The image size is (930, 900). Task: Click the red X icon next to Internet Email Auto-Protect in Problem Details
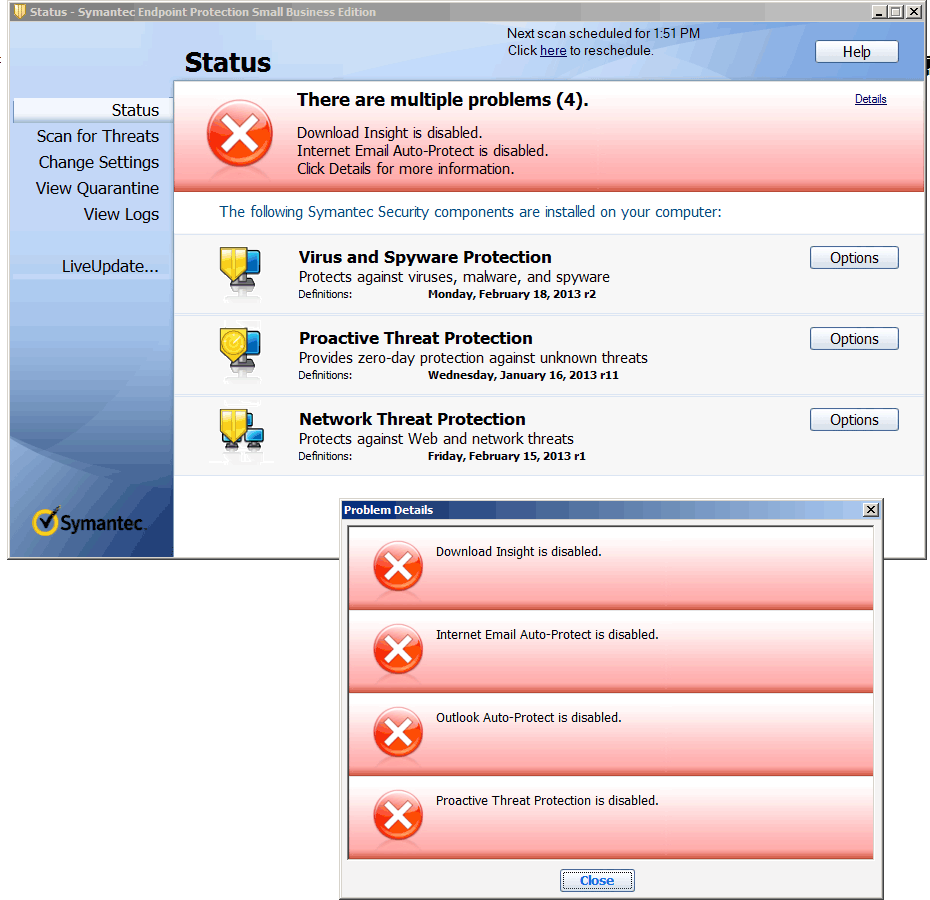click(x=398, y=650)
